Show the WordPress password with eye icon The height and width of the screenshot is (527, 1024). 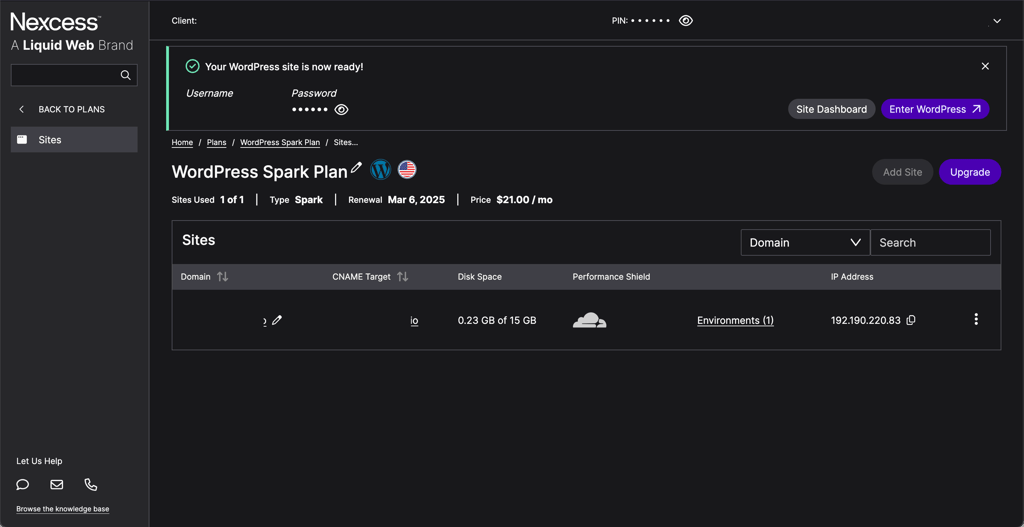pos(341,110)
